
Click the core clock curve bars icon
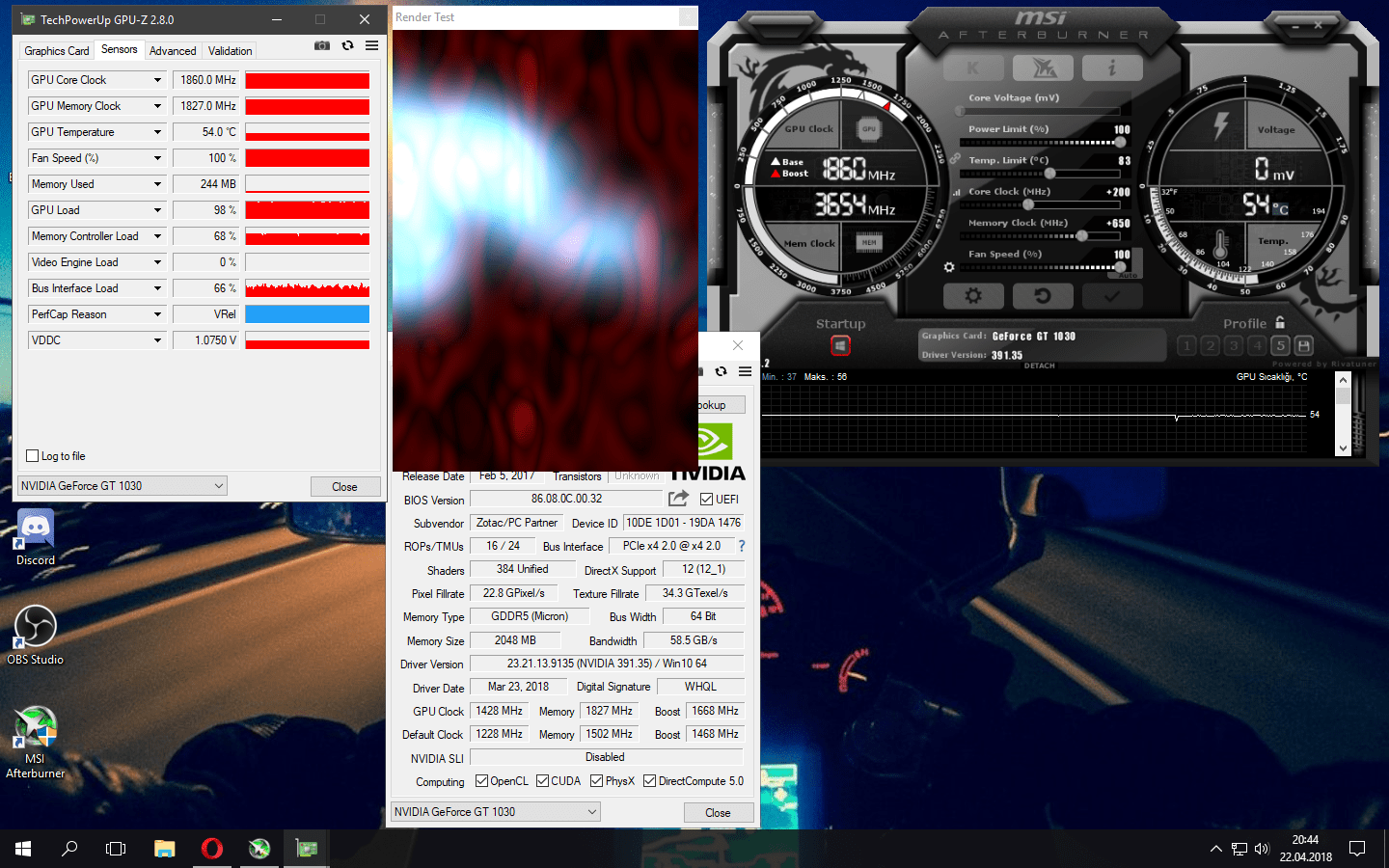click(957, 192)
